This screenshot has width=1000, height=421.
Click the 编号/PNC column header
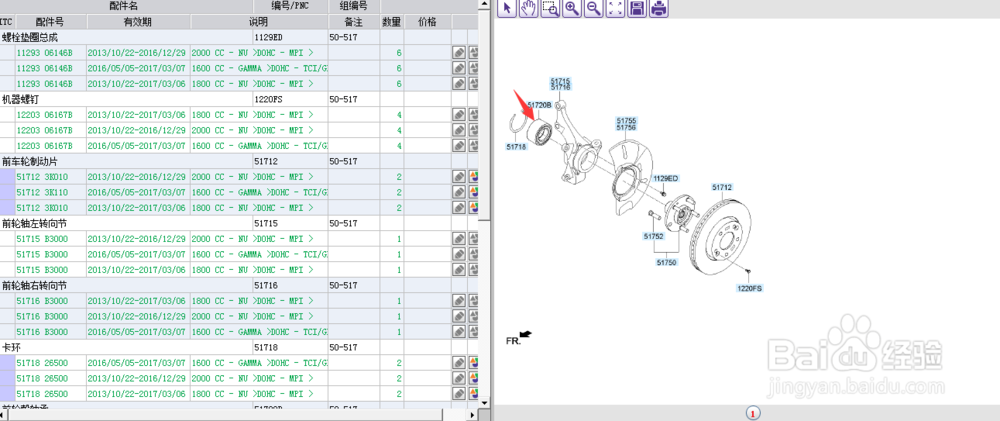click(291, 7)
